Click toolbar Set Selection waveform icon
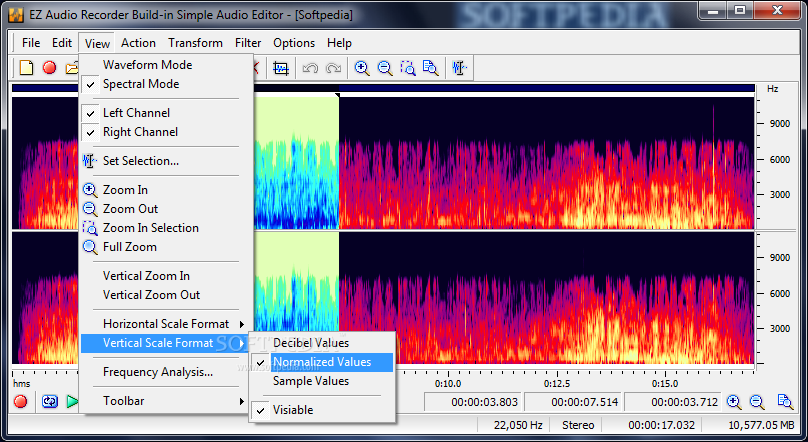 click(x=459, y=68)
